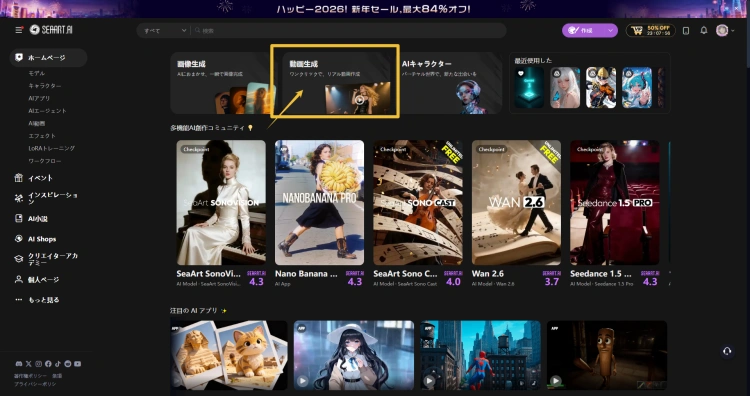This screenshot has height=396, width=750.
Task: Click the mobile device icon in header
Action: click(x=686, y=30)
